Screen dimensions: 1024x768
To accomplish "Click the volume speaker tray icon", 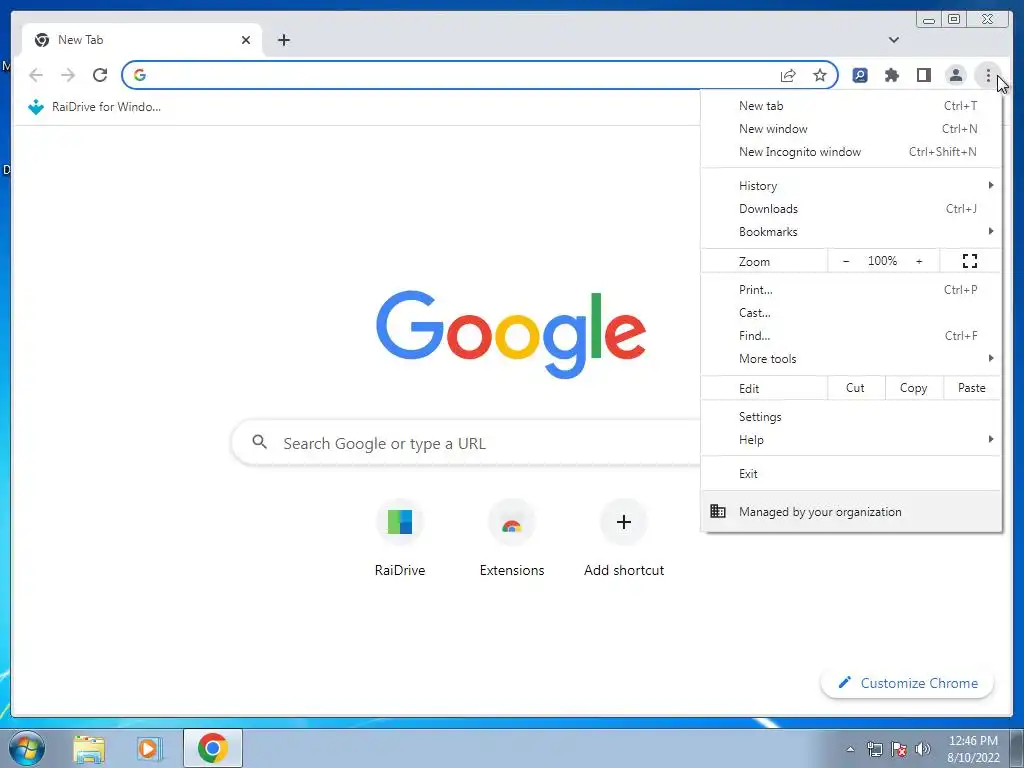I will pos(923,749).
